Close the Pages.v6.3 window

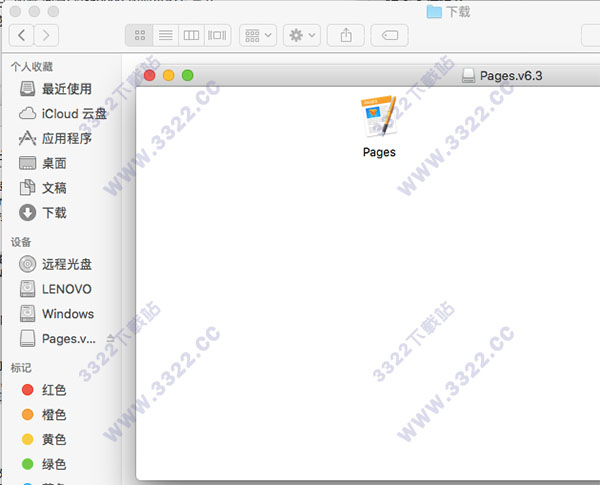tap(150, 75)
